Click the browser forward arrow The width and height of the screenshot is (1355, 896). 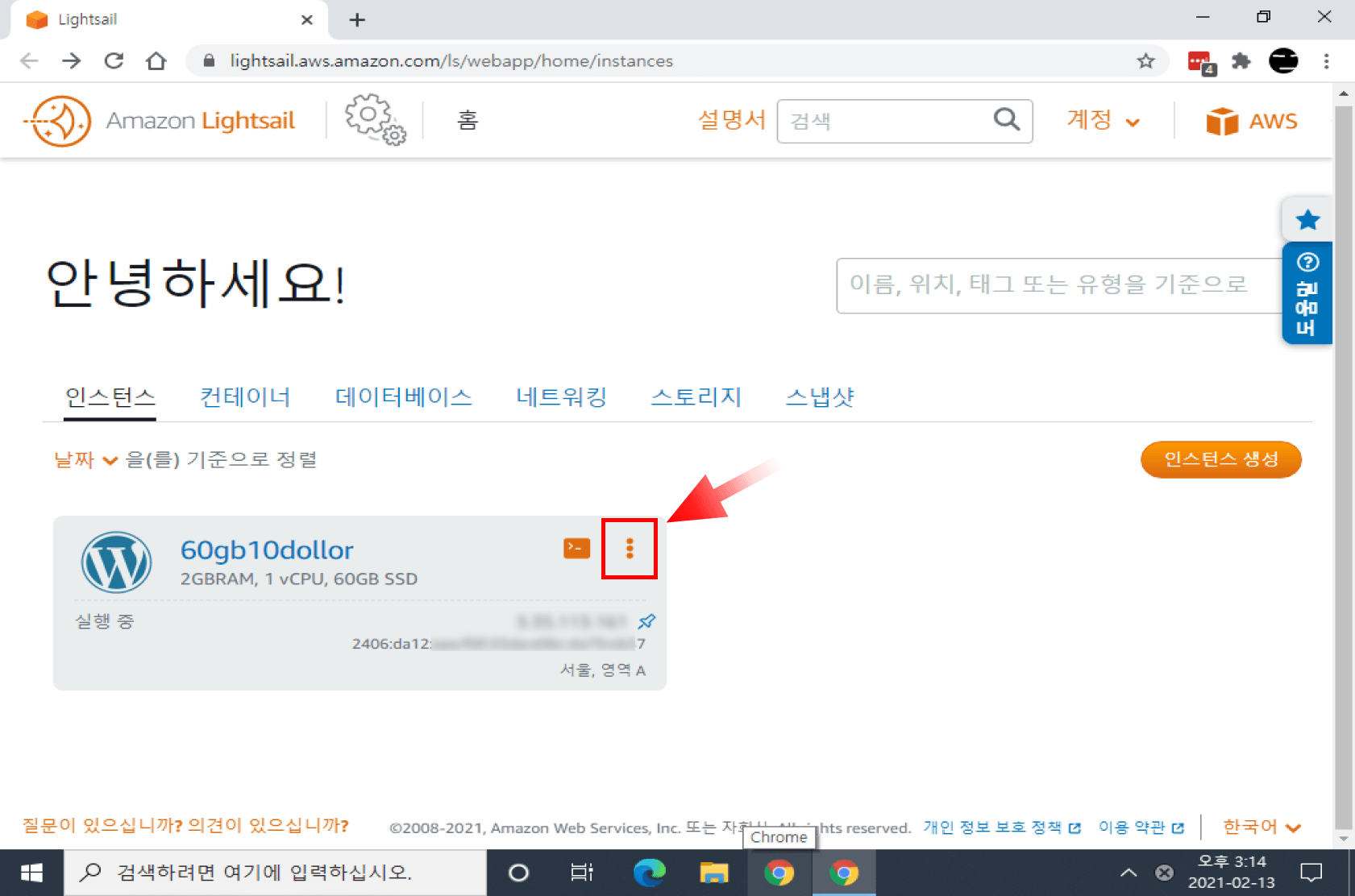(72, 61)
